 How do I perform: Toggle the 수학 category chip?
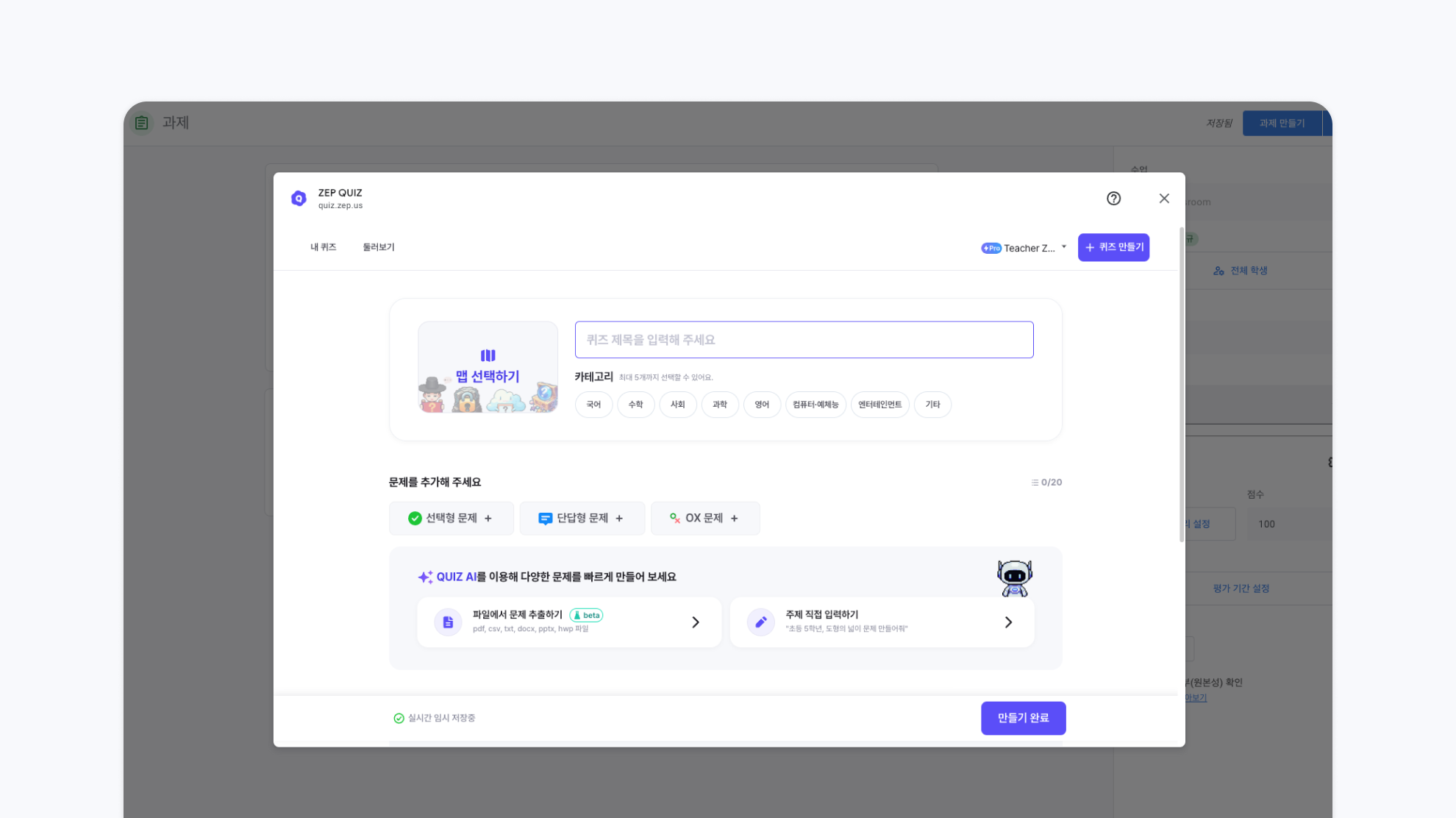pos(635,405)
